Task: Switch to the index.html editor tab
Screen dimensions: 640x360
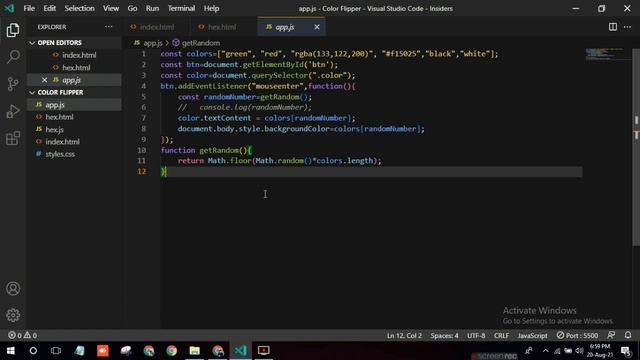Action: coord(156,27)
